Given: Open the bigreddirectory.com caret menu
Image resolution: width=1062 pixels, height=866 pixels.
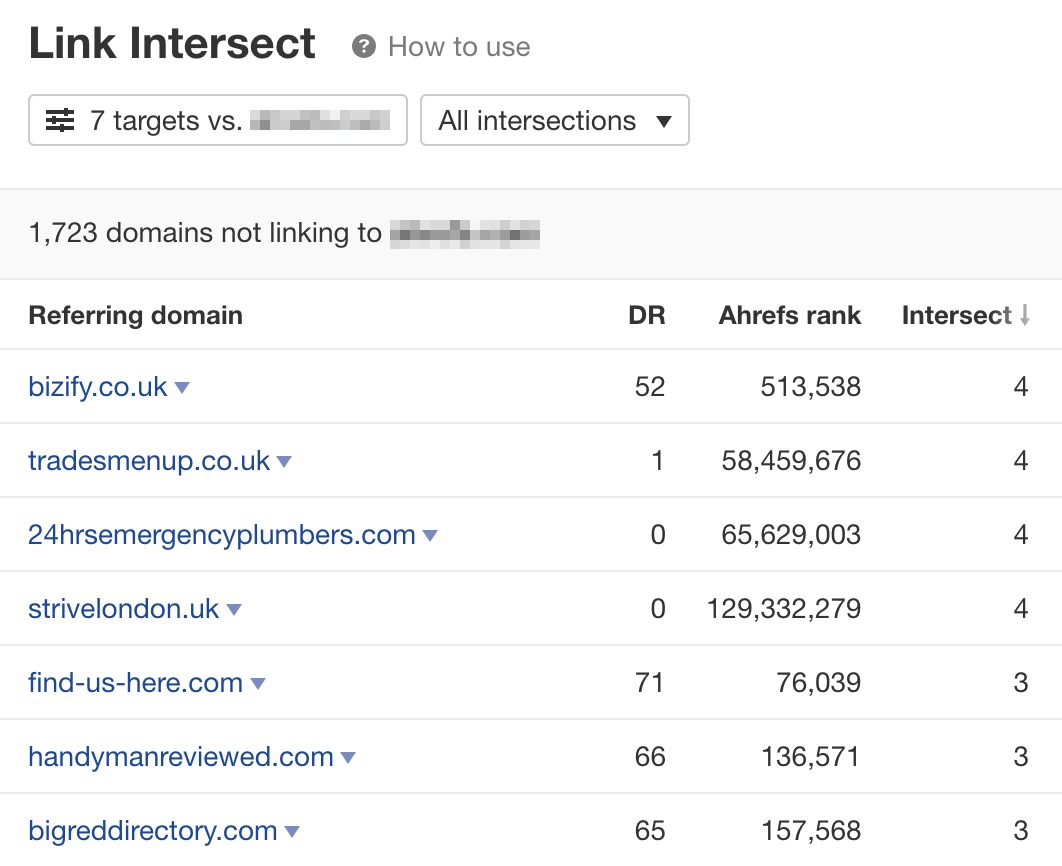Looking at the screenshot, I should tap(292, 832).
